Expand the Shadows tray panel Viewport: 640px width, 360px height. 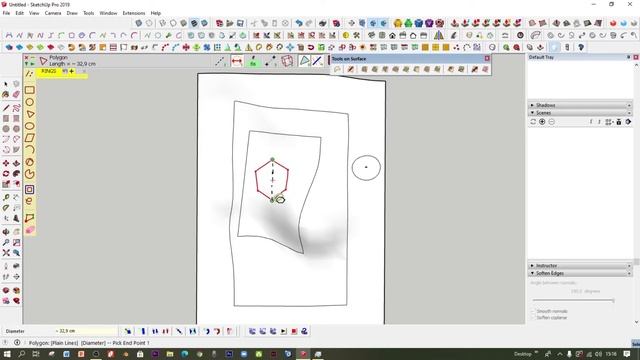click(532, 105)
